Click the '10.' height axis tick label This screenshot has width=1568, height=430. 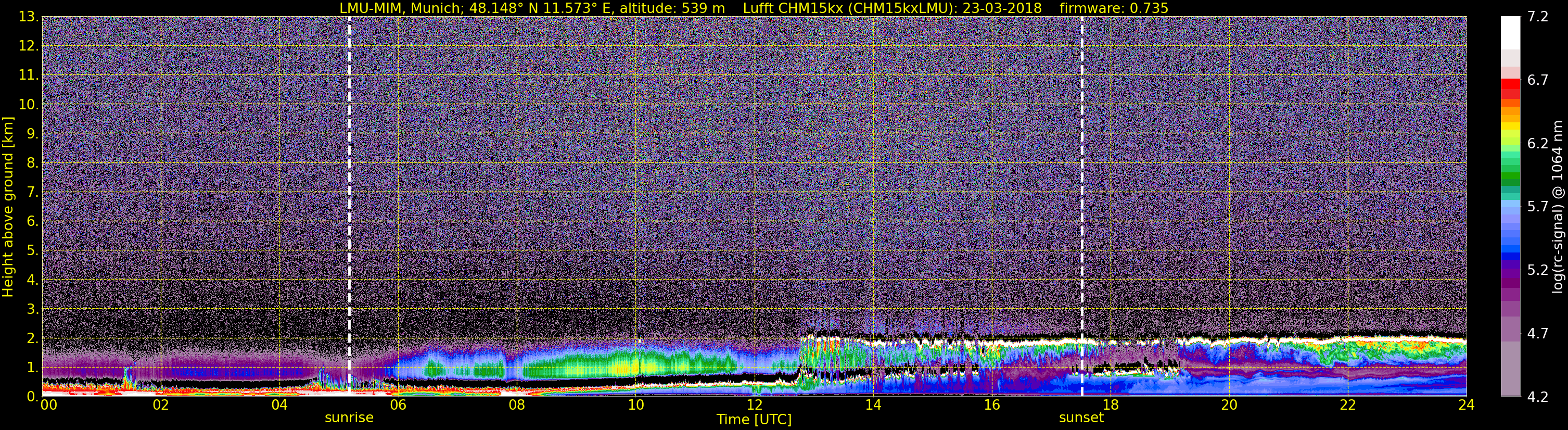[28, 104]
